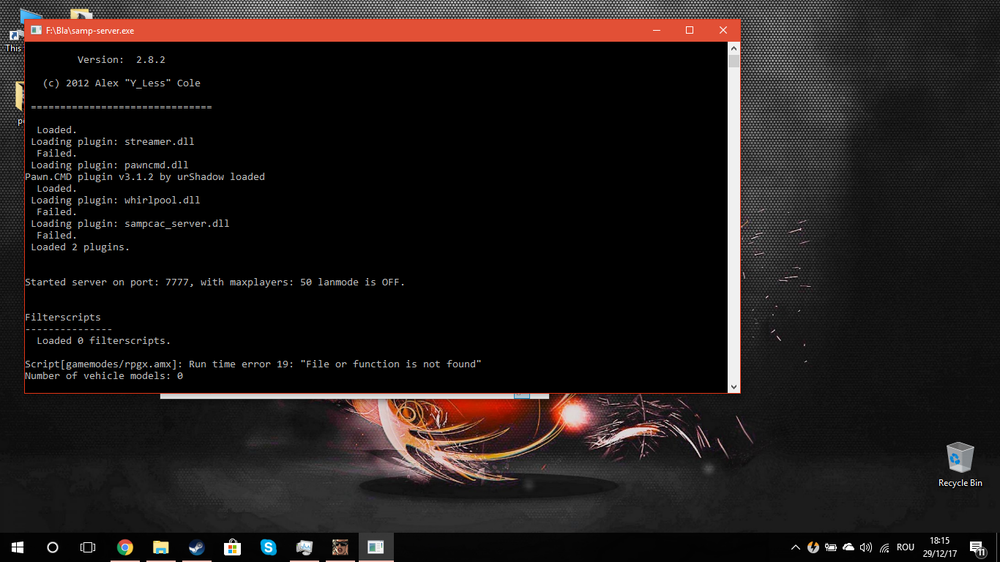Open Task View on taskbar
This screenshot has height=562, width=1000.
(x=87, y=547)
